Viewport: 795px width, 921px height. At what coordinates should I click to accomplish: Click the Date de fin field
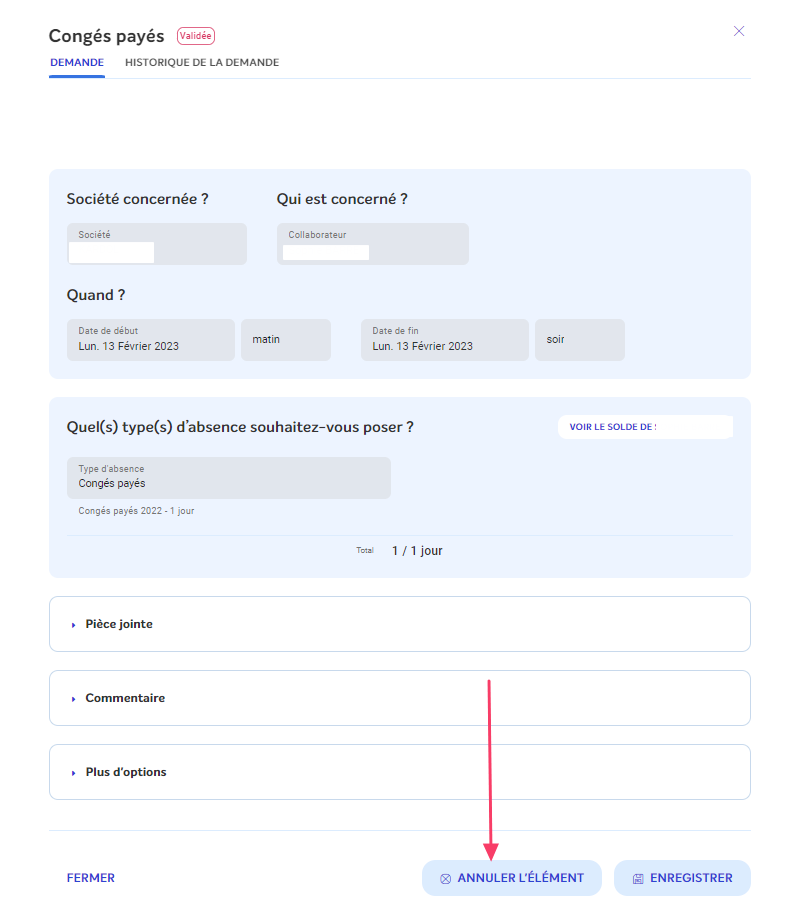tap(444, 340)
